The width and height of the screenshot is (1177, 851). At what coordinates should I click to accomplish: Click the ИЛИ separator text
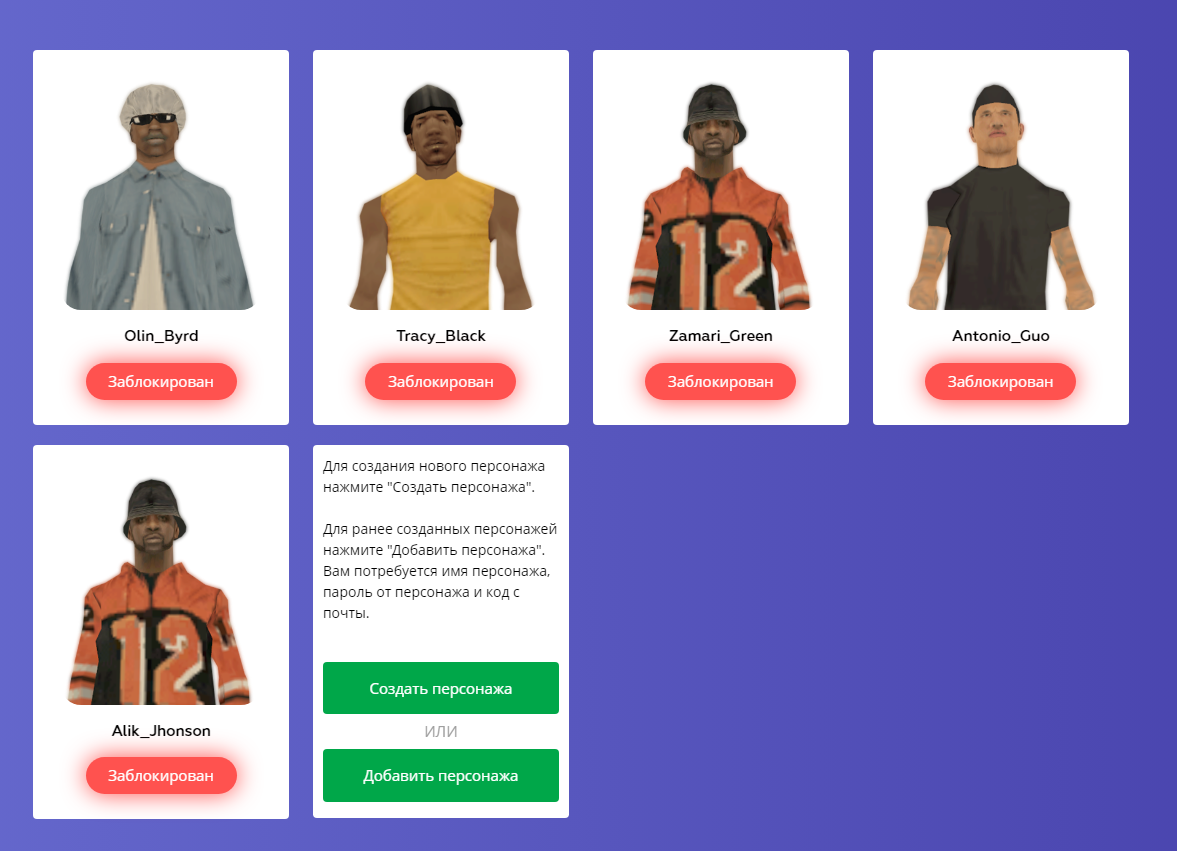click(441, 731)
